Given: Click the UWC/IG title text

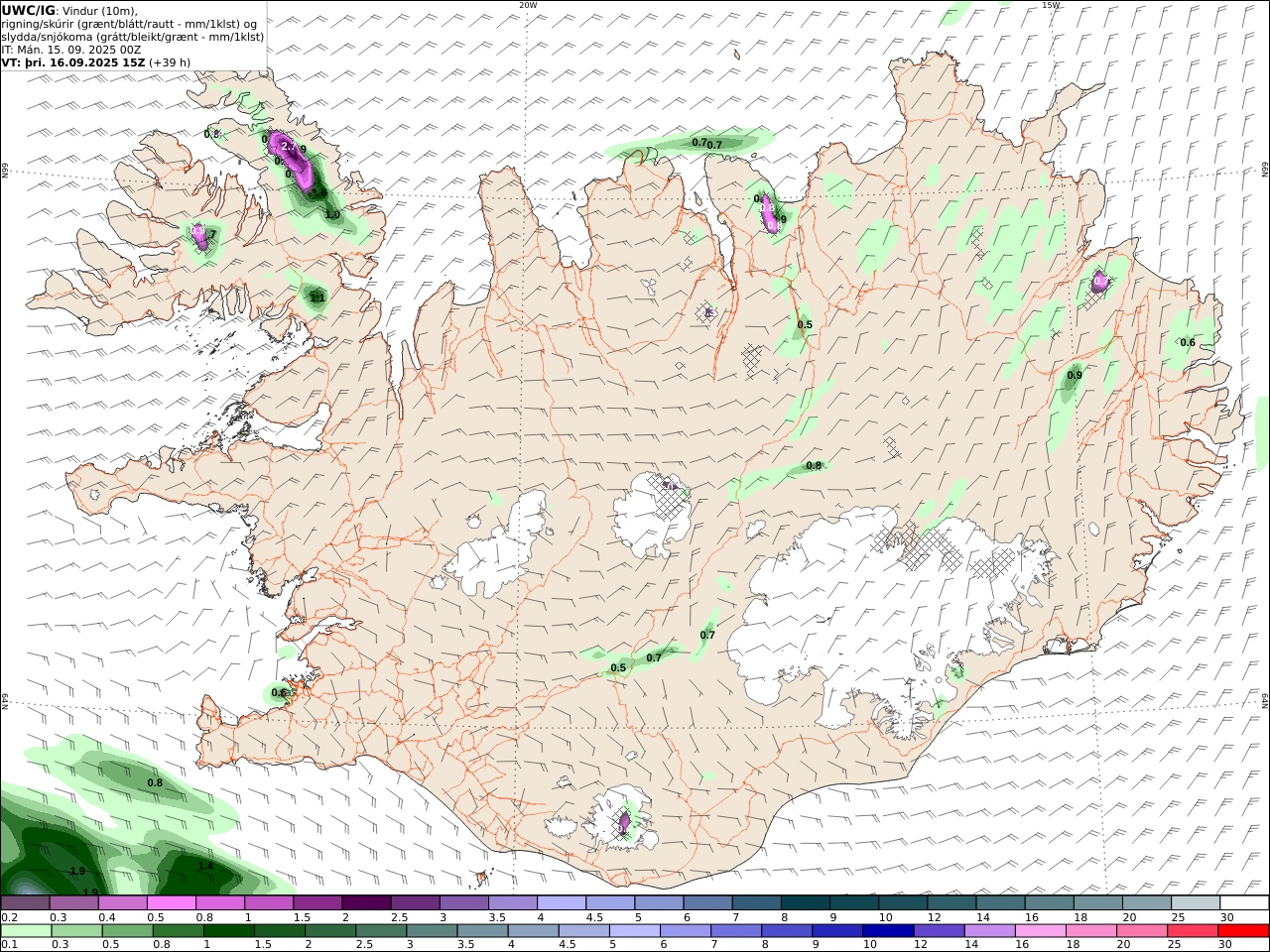Looking at the screenshot, I should (x=29, y=10).
